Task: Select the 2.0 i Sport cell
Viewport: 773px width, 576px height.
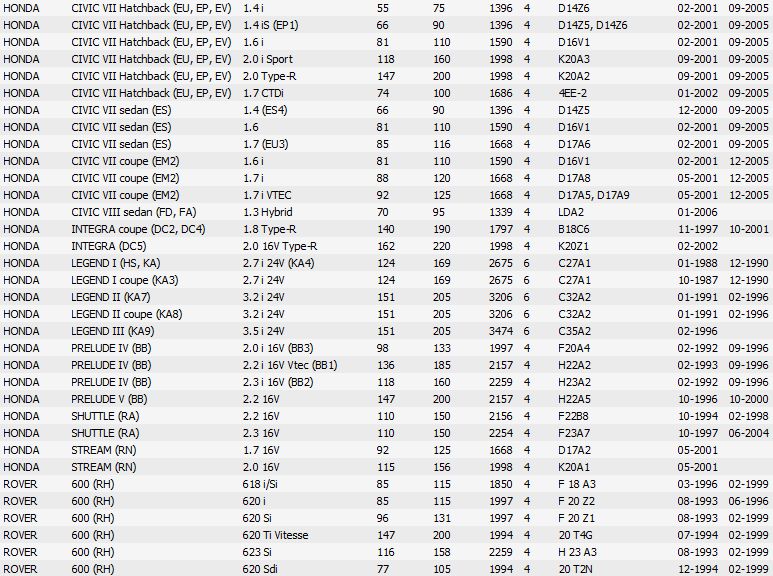Action: pyautogui.click(x=268, y=59)
